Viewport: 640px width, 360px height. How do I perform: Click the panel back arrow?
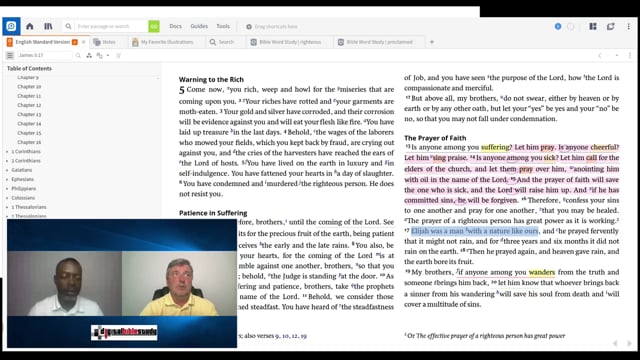[600, 56]
